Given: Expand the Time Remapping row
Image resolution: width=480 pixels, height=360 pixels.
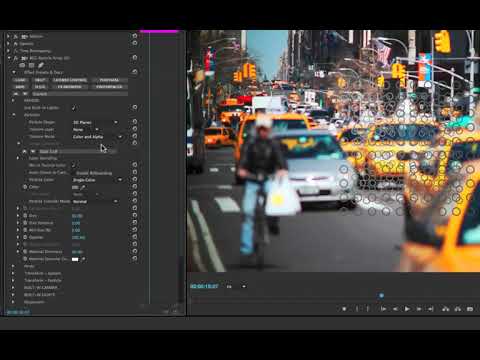Looking at the screenshot, I should (x=8, y=51).
